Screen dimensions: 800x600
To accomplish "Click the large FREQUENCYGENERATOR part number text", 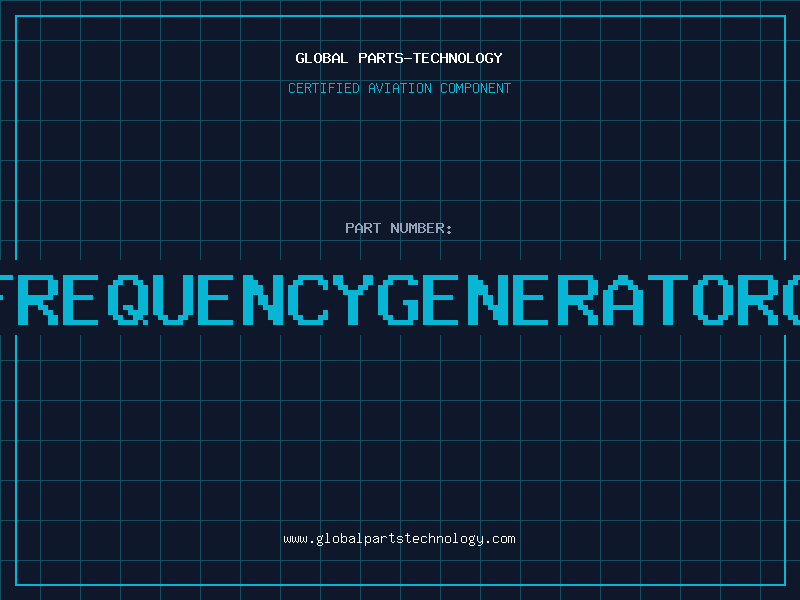I will pos(400,300).
